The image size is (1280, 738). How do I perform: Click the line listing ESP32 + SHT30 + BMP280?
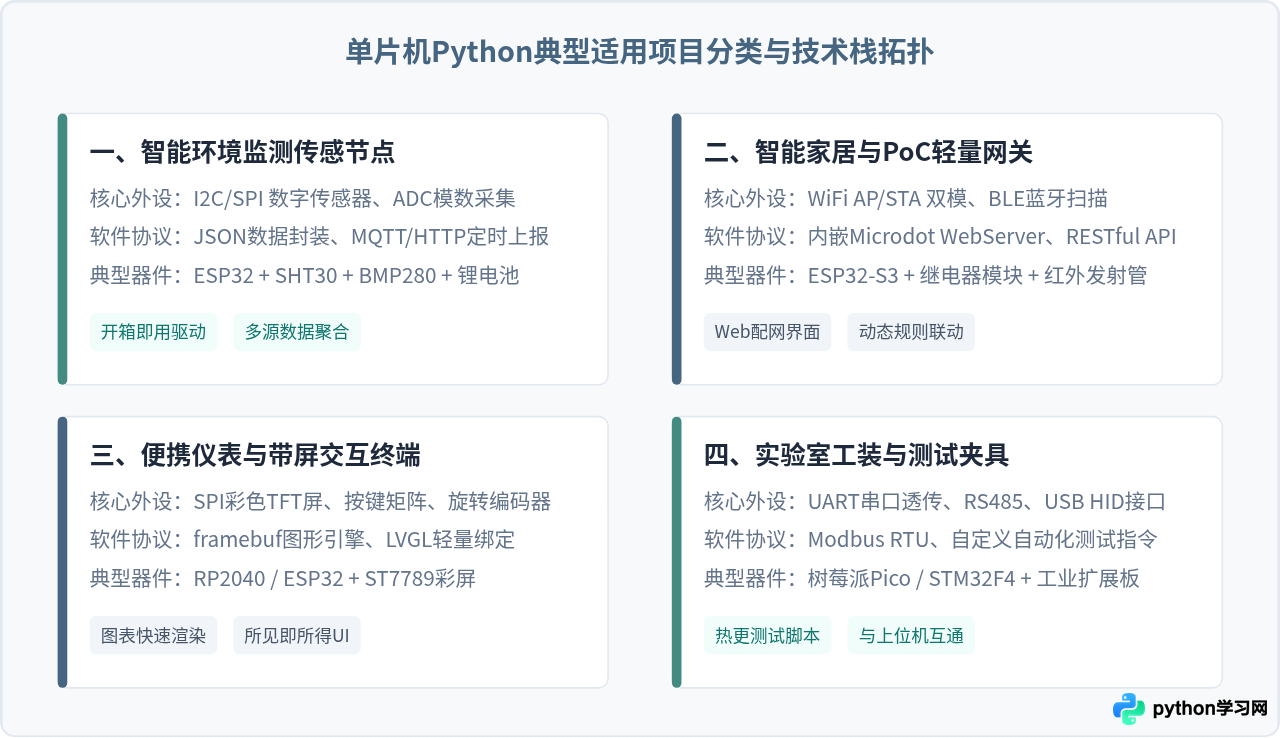coord(305,275)
